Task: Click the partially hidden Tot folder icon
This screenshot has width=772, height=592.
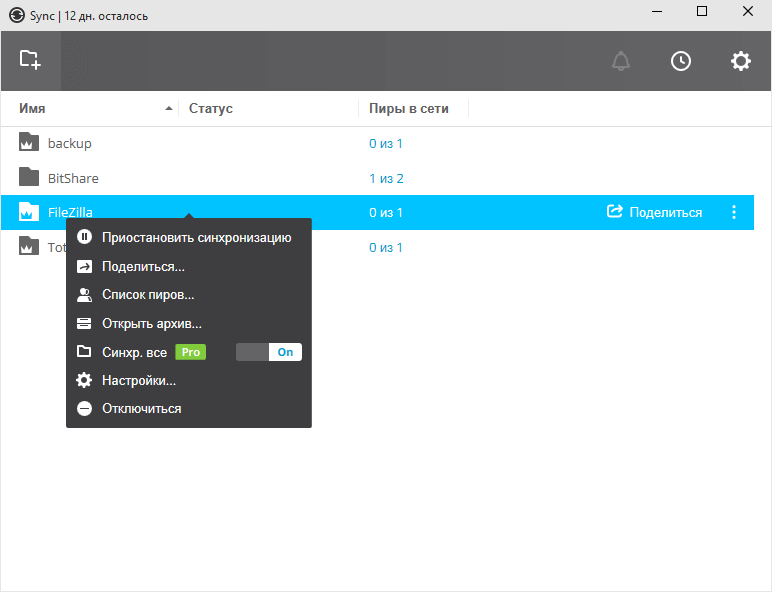Action: pyautogui.click(x=29, y=246)
